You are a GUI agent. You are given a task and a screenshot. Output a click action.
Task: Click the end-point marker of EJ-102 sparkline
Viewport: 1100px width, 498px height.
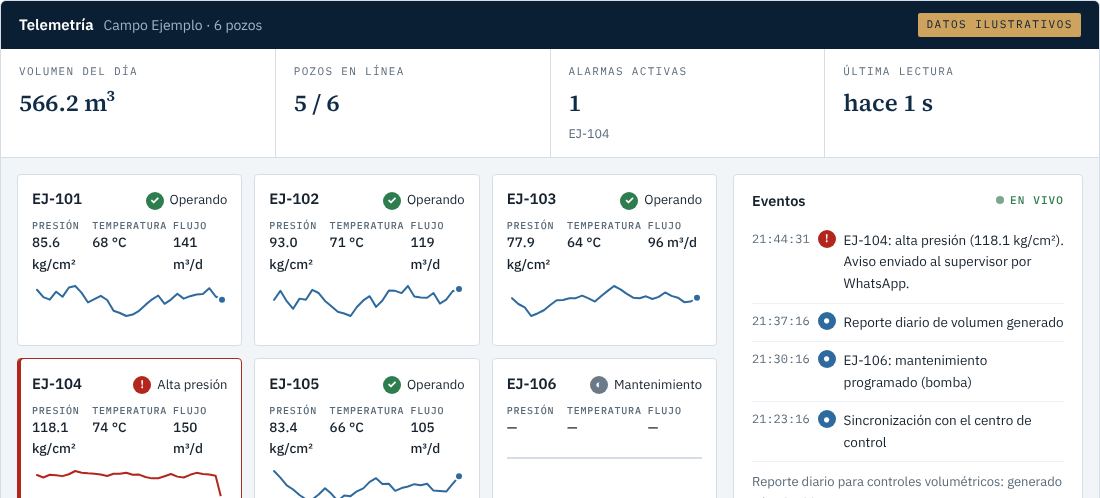459,288
